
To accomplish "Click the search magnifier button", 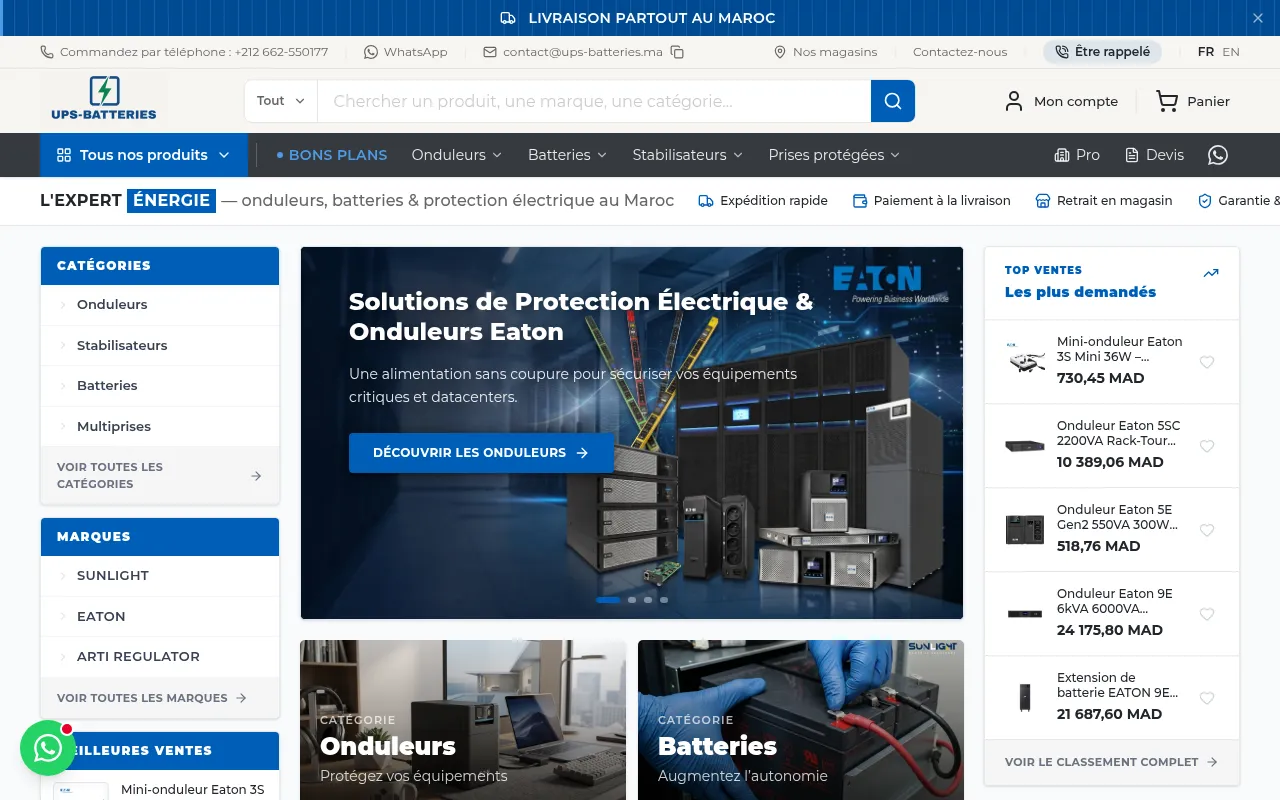I will click(x=893, y=101).
